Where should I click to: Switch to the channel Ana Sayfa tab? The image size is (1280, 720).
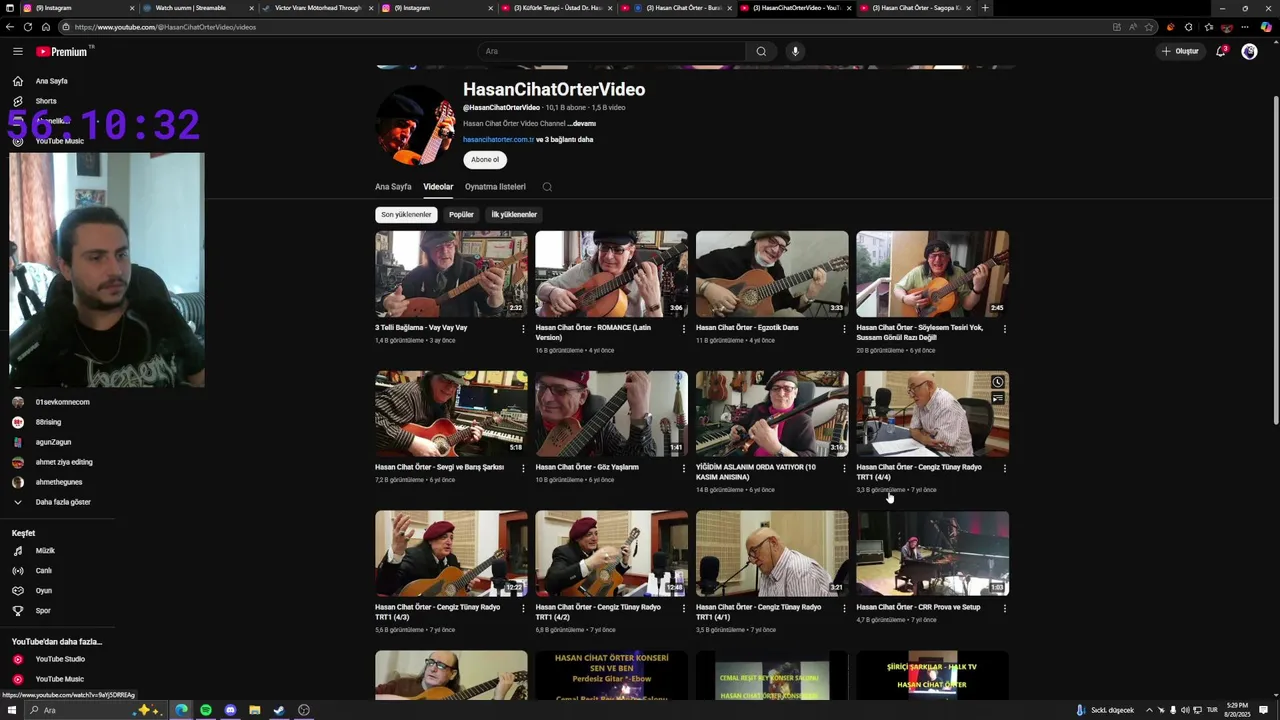(393, 187)
